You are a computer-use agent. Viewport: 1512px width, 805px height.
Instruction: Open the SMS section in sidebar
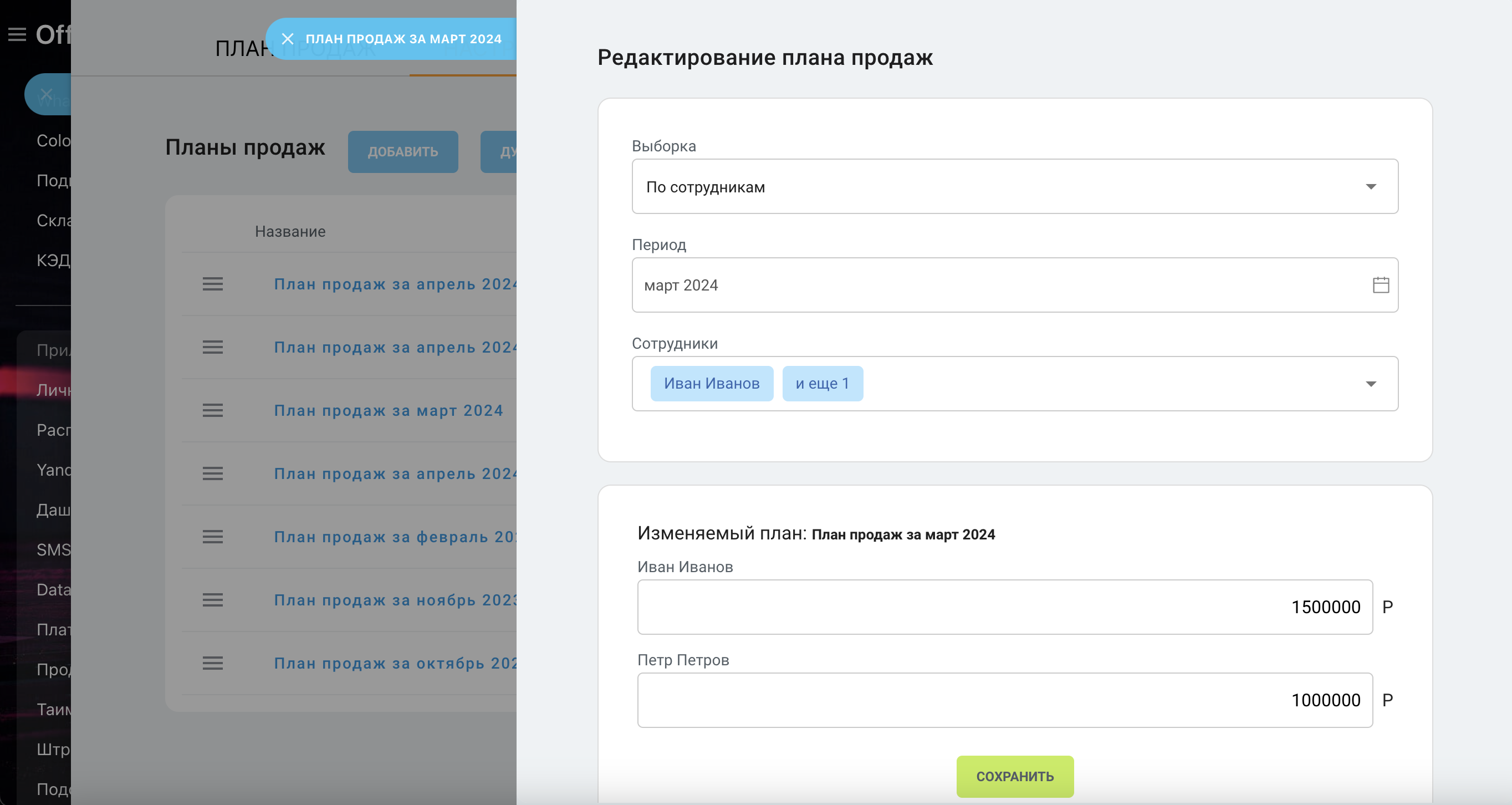[x=54, y=550]
